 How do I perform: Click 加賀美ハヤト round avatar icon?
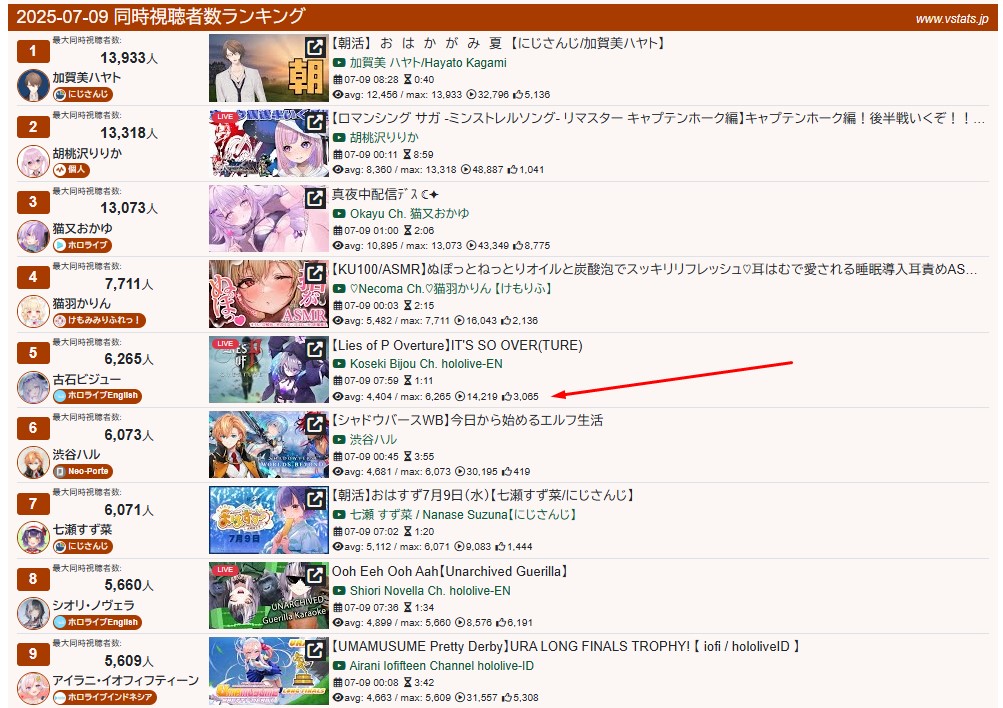33,86
